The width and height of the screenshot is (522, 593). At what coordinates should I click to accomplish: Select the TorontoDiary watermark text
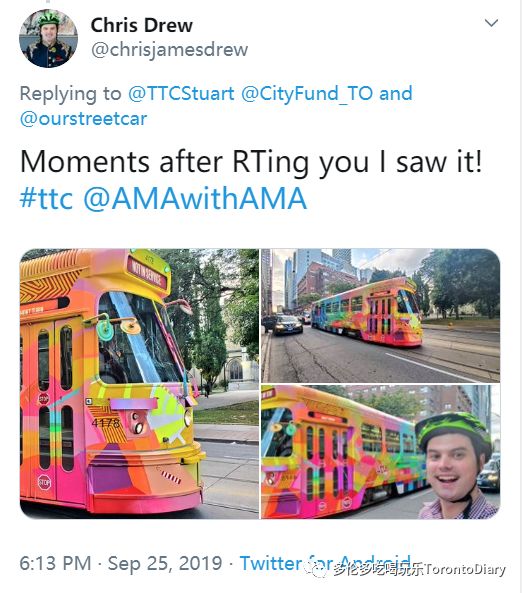[x=465, y=569]
